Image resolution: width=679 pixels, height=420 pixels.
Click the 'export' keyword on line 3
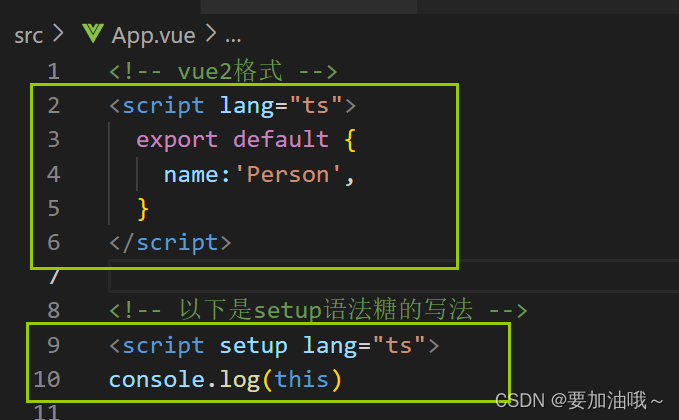click(x=177, y=140)
